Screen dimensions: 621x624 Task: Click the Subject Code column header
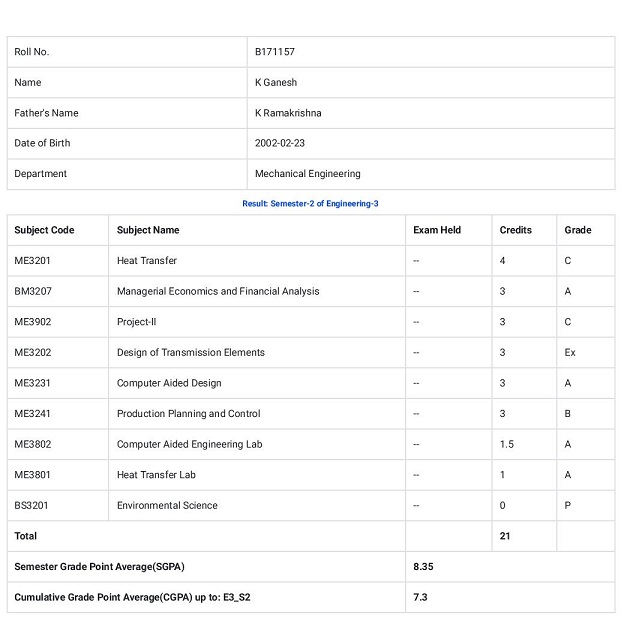coord(44,230)
